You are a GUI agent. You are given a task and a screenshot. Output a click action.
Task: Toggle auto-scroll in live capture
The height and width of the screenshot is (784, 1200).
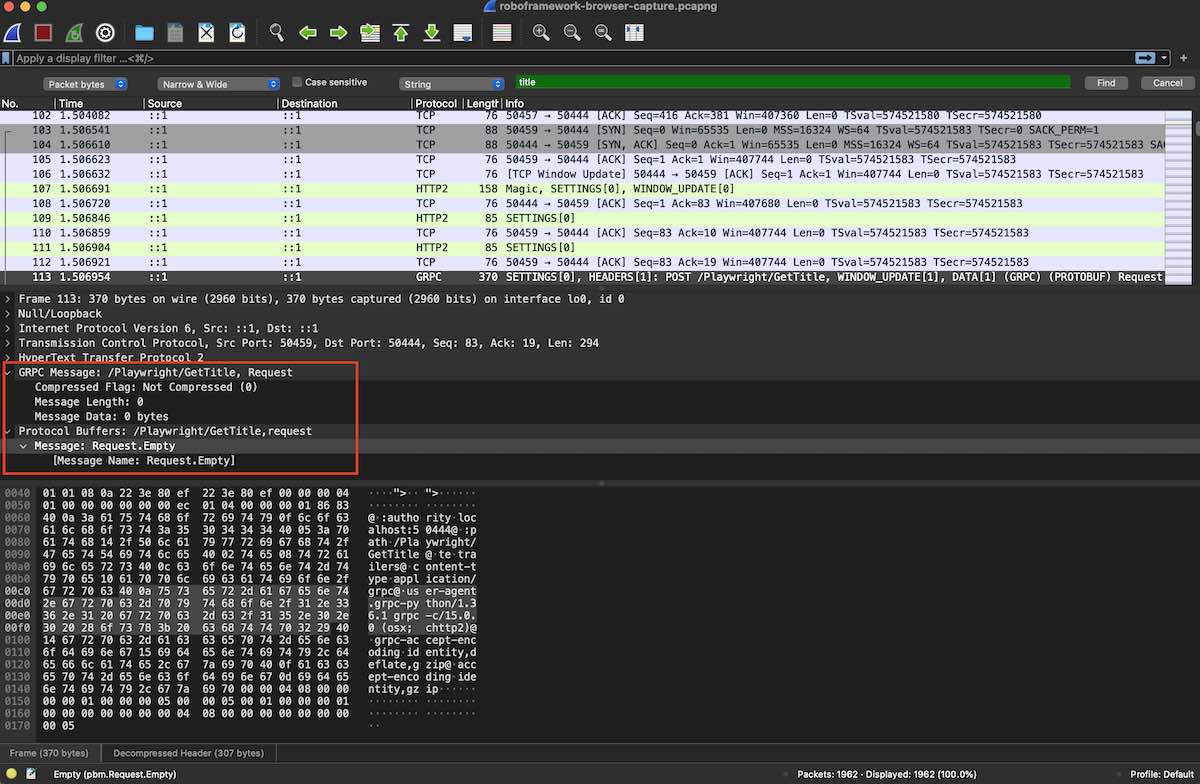pos(462,32)
